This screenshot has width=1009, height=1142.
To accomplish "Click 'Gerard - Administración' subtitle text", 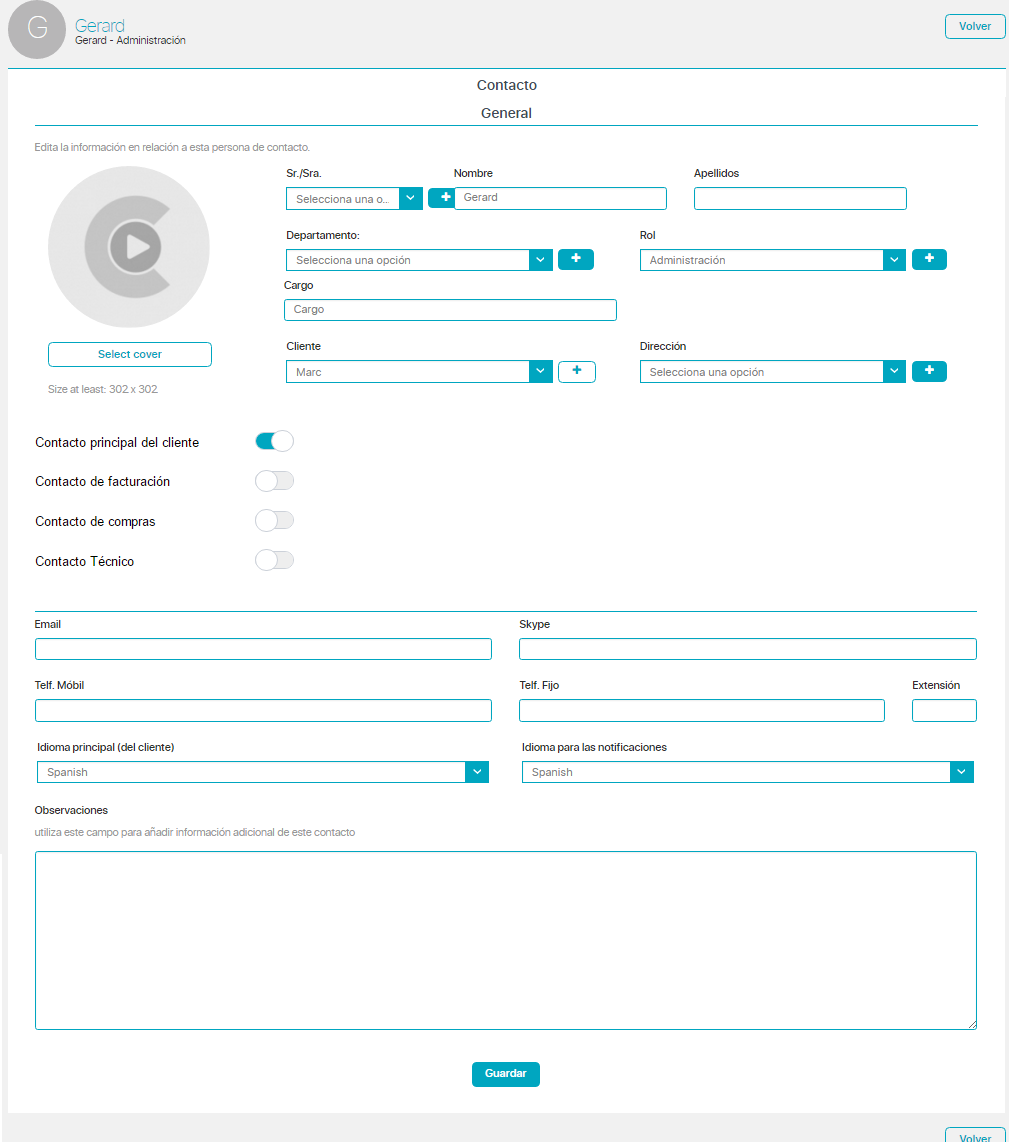I will tap(130, 41).
